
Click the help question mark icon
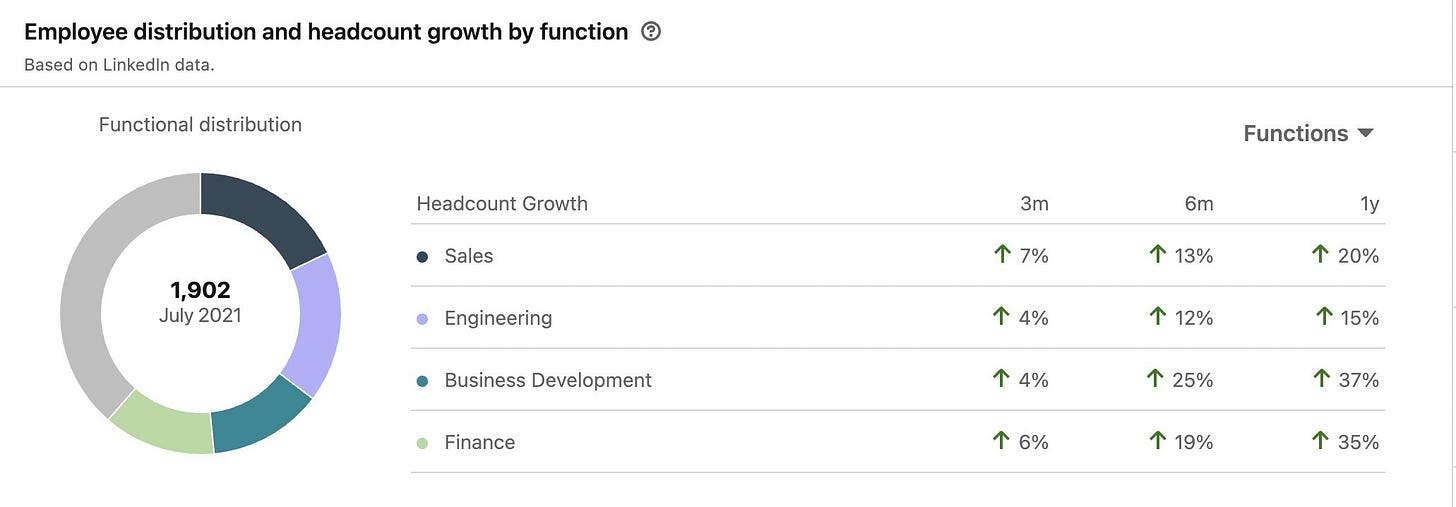pyautogui.click(x=651, y=32)
